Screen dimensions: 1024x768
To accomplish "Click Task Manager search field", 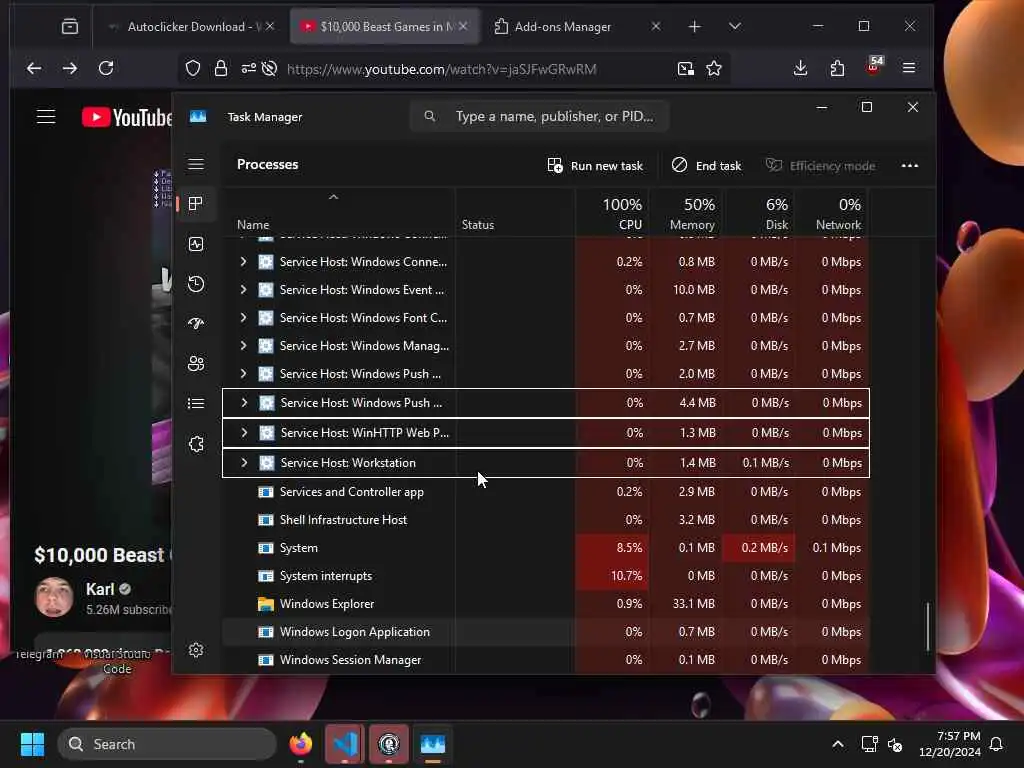I will [539, 116].
